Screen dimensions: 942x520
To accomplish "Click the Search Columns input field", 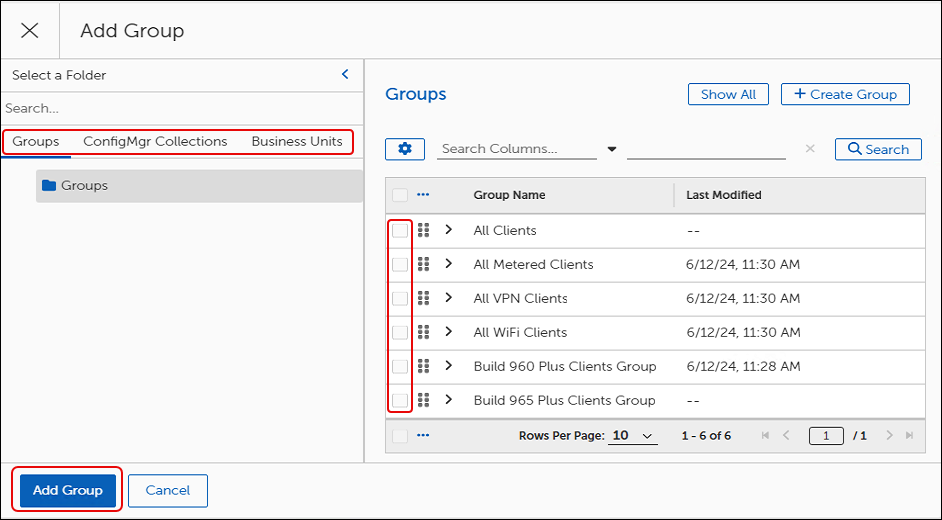I will 517,149.
